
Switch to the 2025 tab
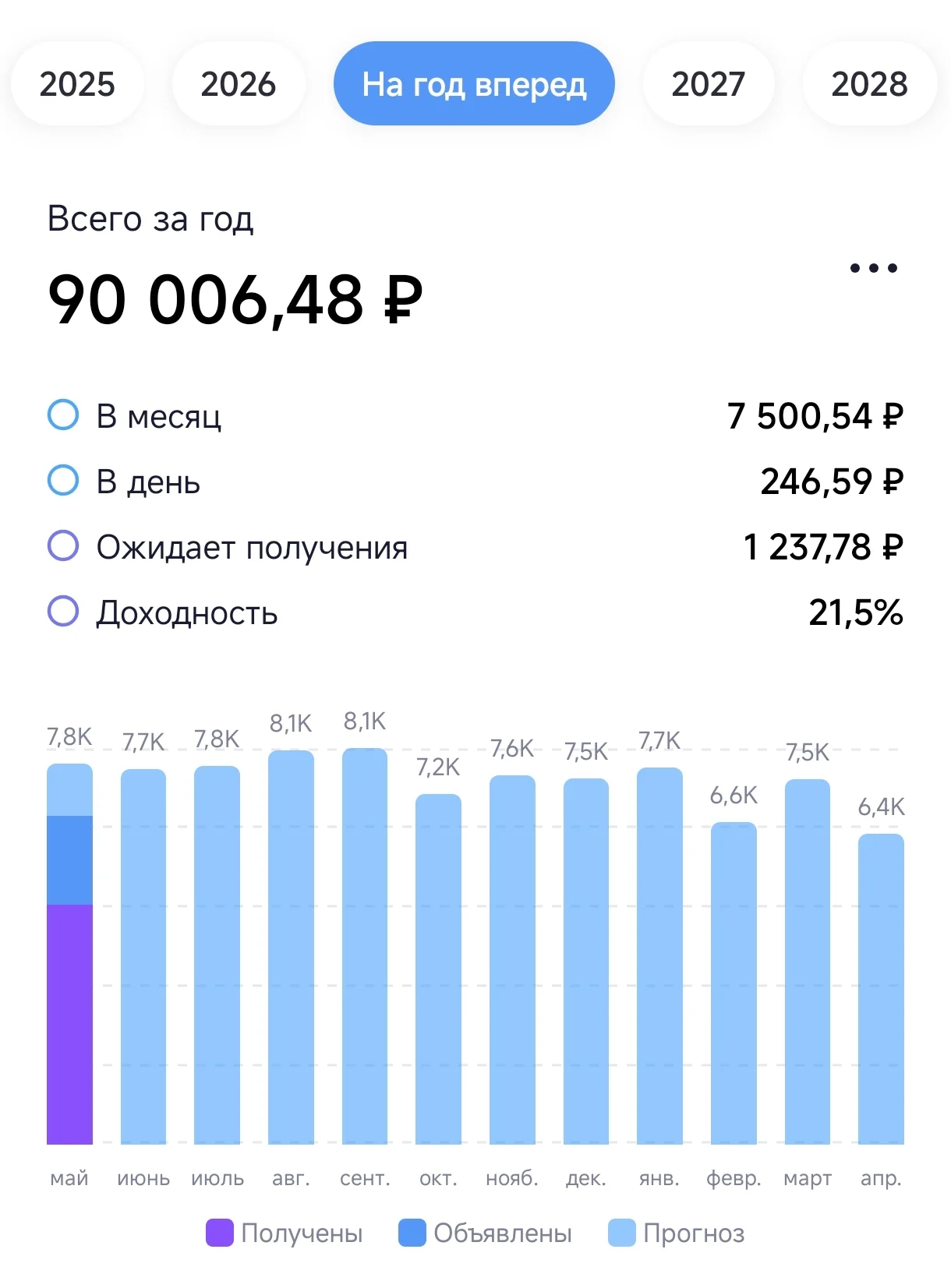coord(77,83)
